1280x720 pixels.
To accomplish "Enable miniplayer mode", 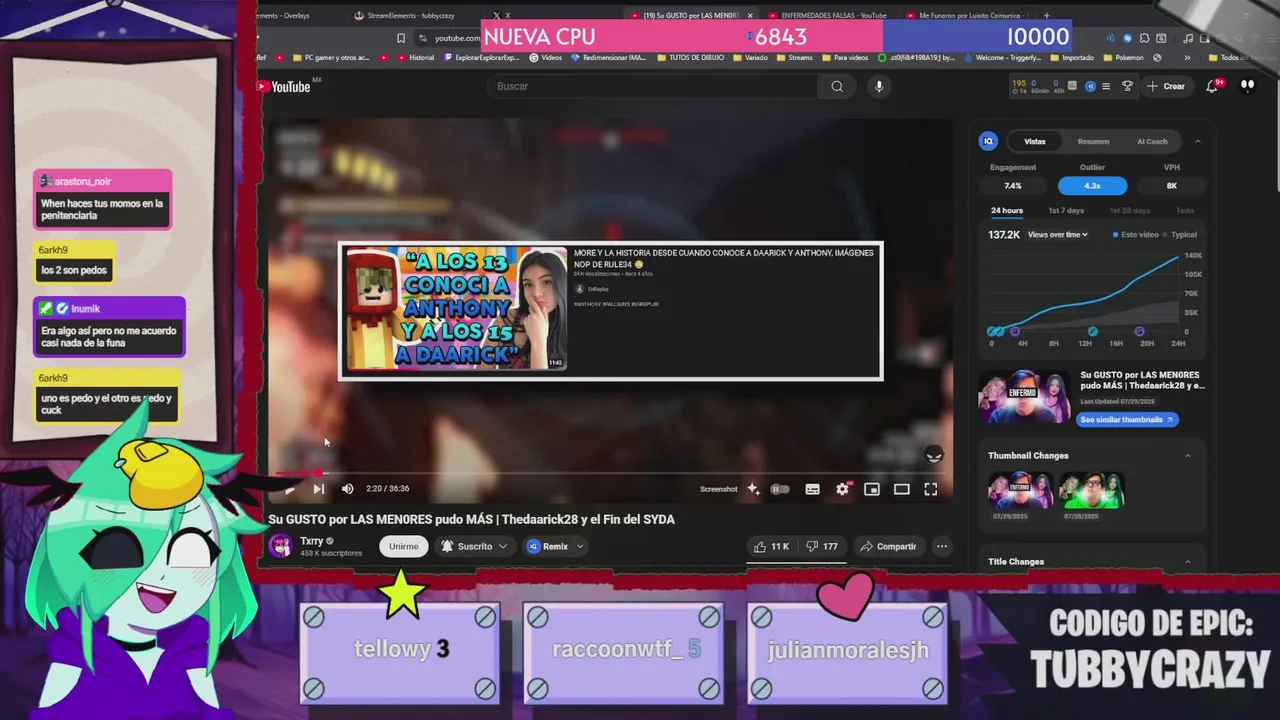I will (x=872, y=489).
